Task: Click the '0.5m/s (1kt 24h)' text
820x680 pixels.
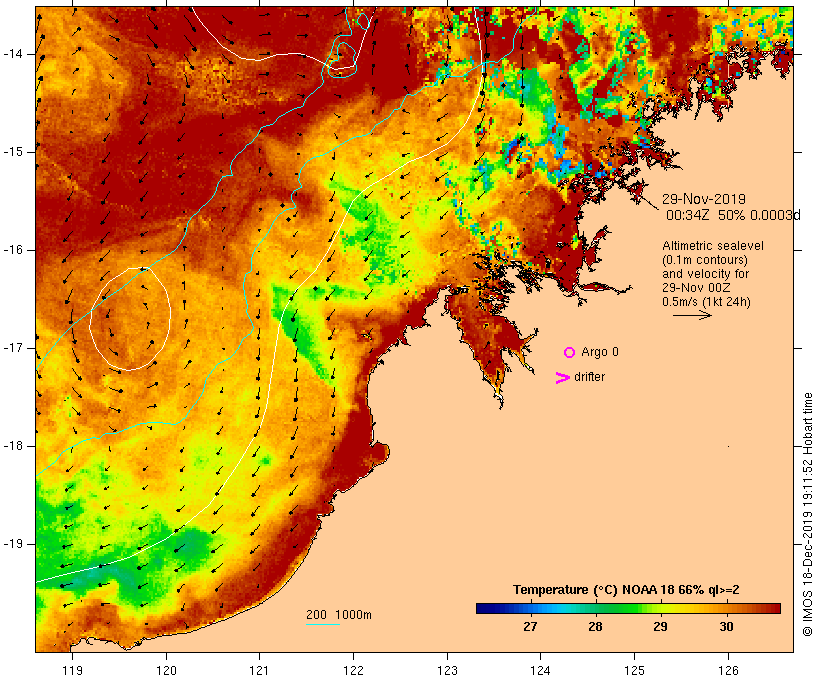Action: (x=706, y=302)
